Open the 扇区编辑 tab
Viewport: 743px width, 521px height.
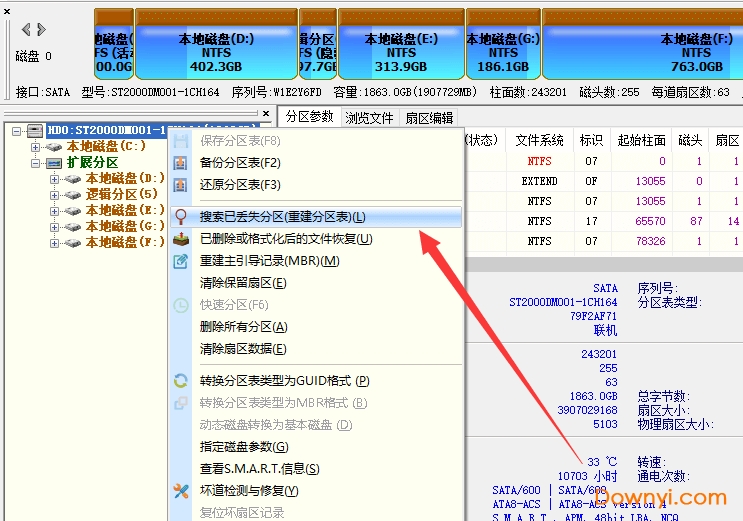(x=429, y=117)
